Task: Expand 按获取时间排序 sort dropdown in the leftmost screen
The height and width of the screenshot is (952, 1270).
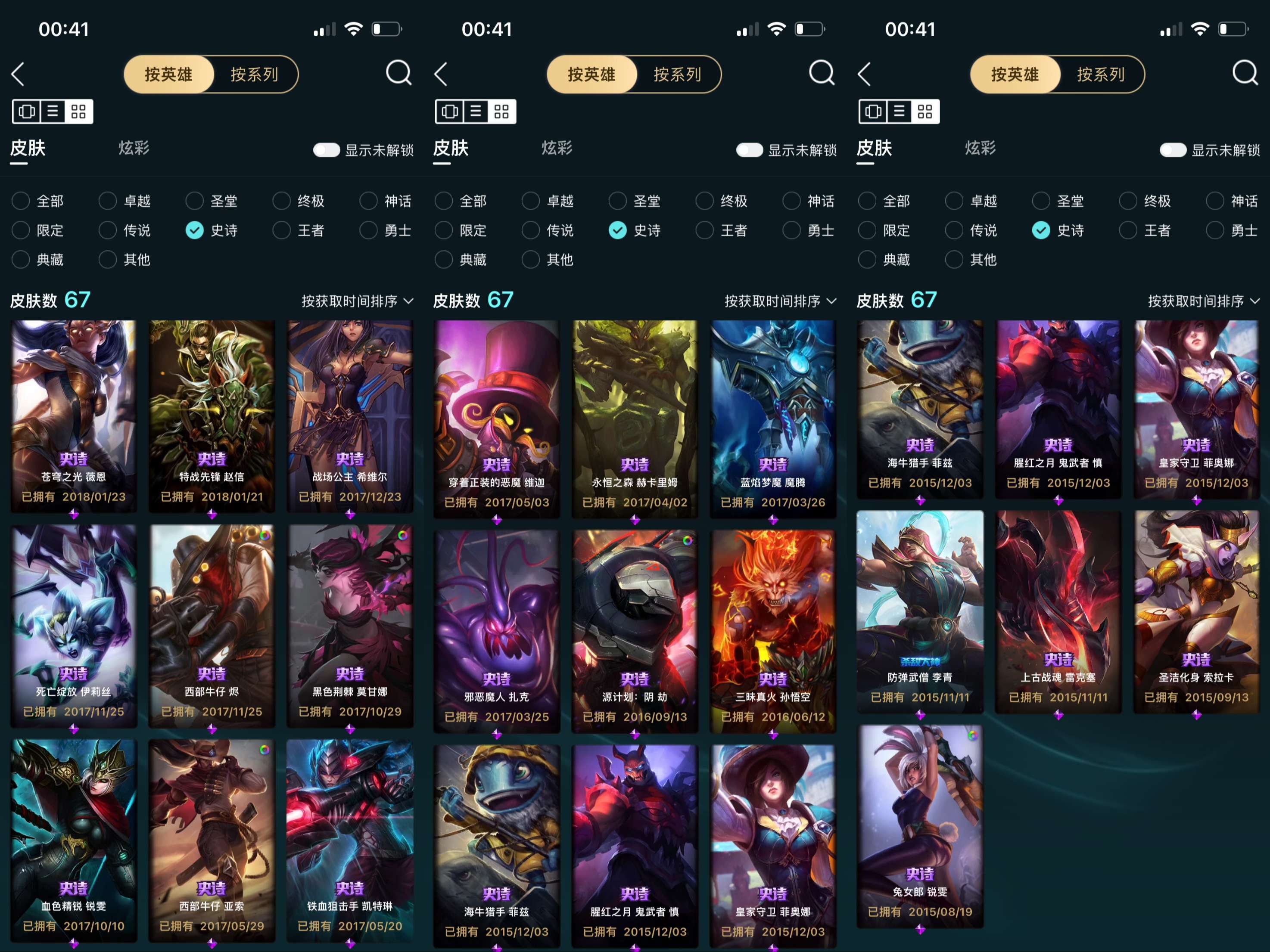Action: (x=357, y=301)
